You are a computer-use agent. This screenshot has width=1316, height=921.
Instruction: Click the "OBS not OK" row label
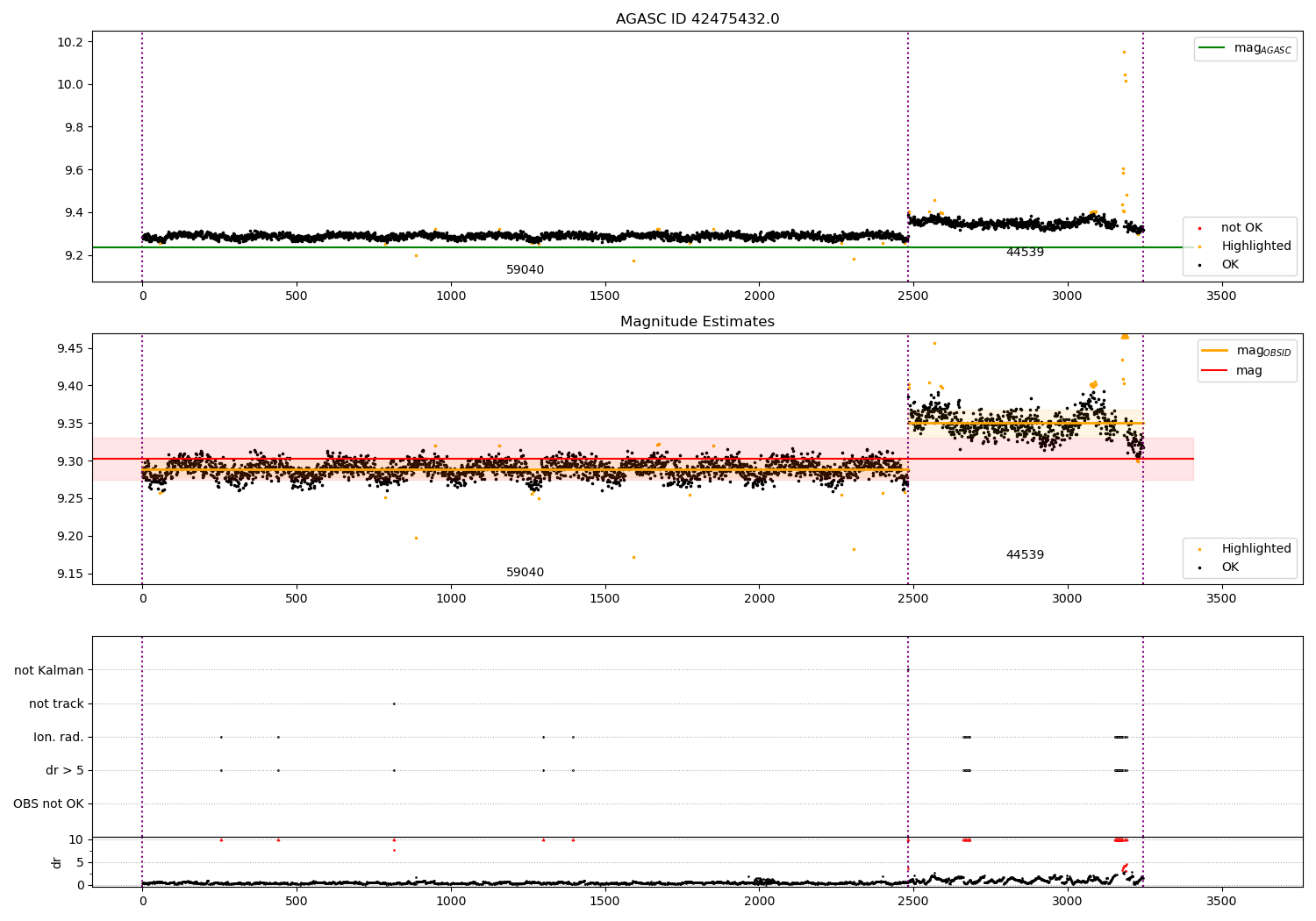[x=48, y=803]
